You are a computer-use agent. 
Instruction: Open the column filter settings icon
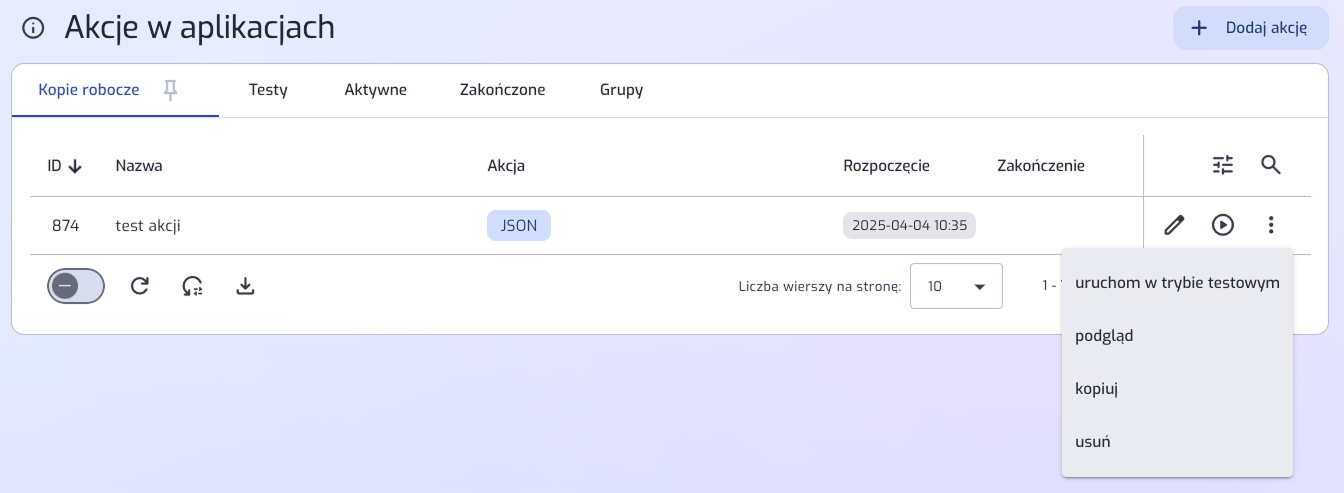tap(1223, 166)
